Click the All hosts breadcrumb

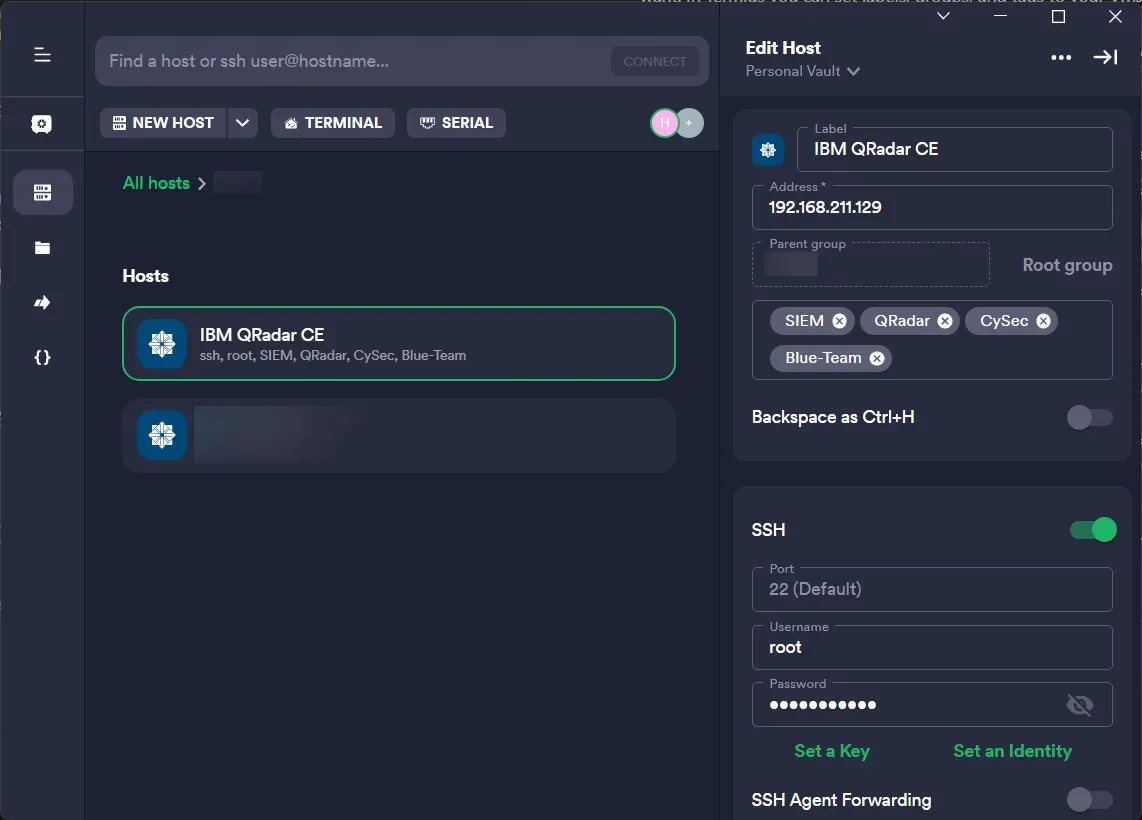[x=156, y=183]
